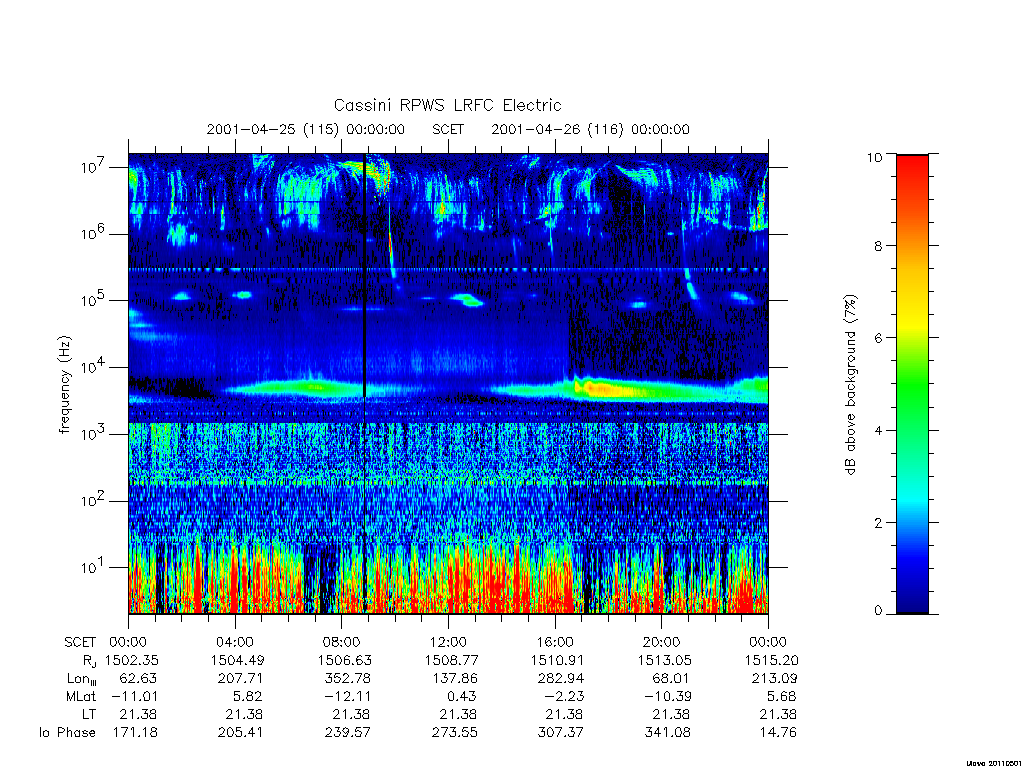Click the plot title 'Cassini RPWS LRFC Electric'
The height and width of the screenshot is (768, 1024).
pos(447,105)
